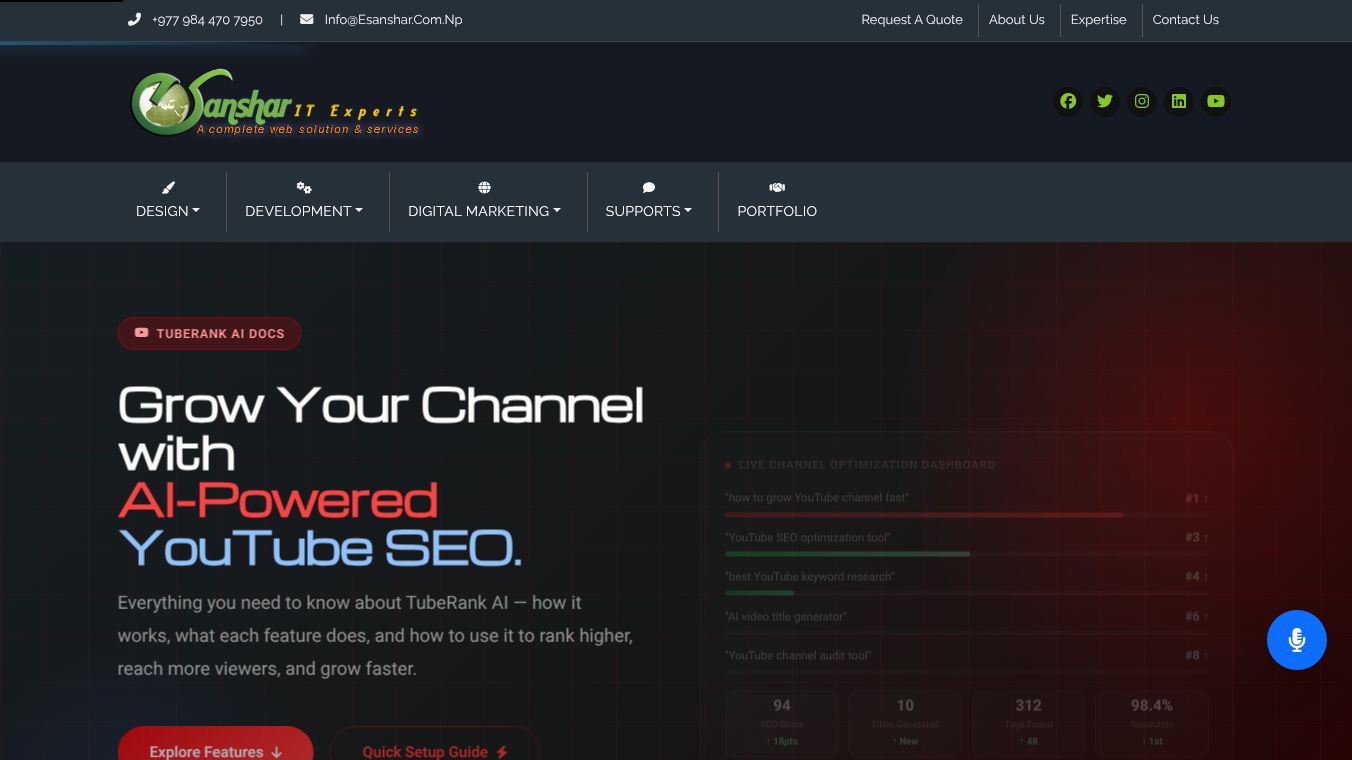Expand the Digital Marketing menu dropdown
The height and width of the screenshot is (760, 1352).
[x=484, y=201]
